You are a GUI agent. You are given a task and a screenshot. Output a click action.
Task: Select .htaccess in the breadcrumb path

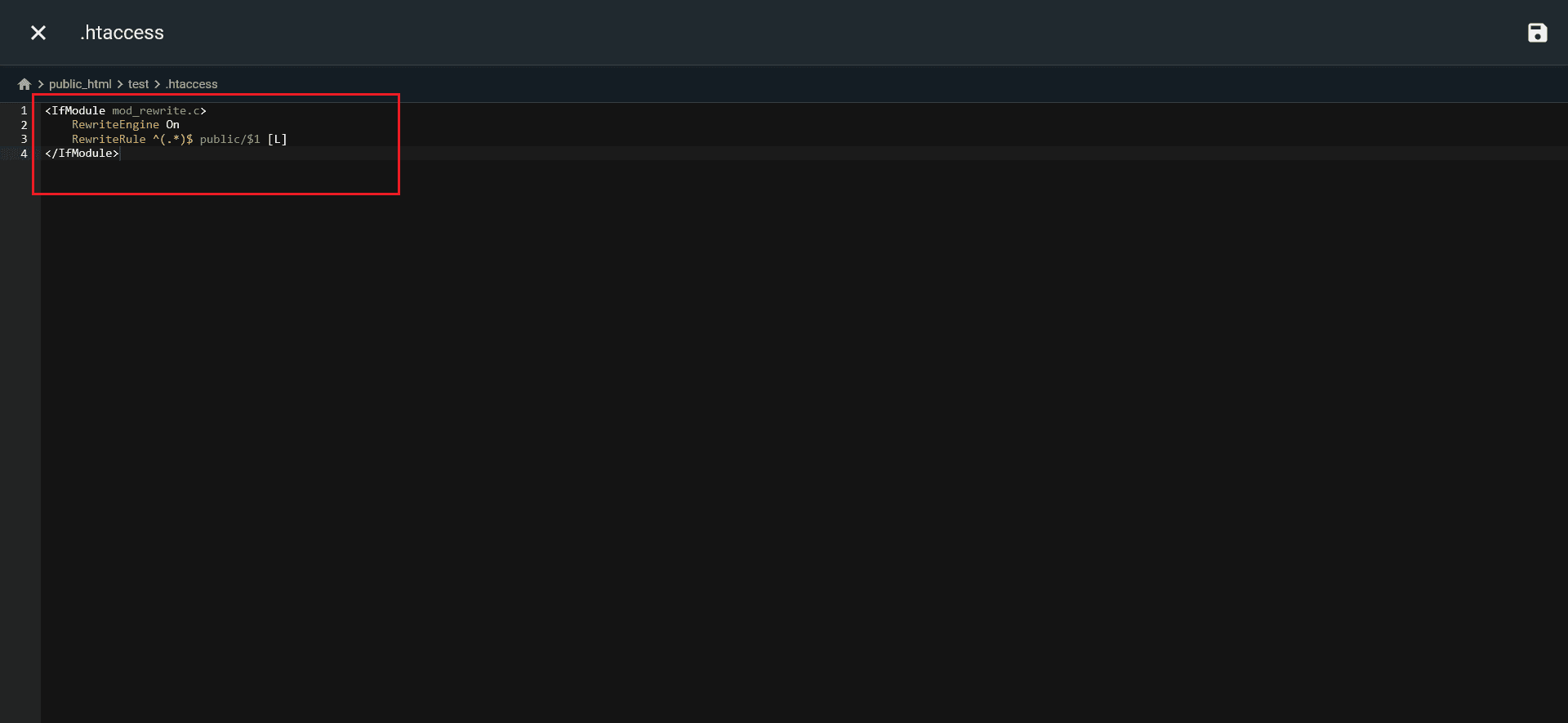point(192,84)
